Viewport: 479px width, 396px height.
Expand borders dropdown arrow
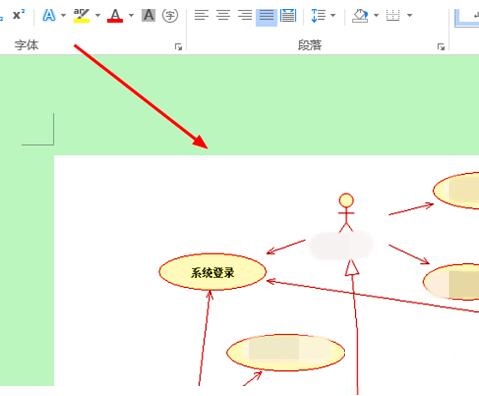point(410,15)
